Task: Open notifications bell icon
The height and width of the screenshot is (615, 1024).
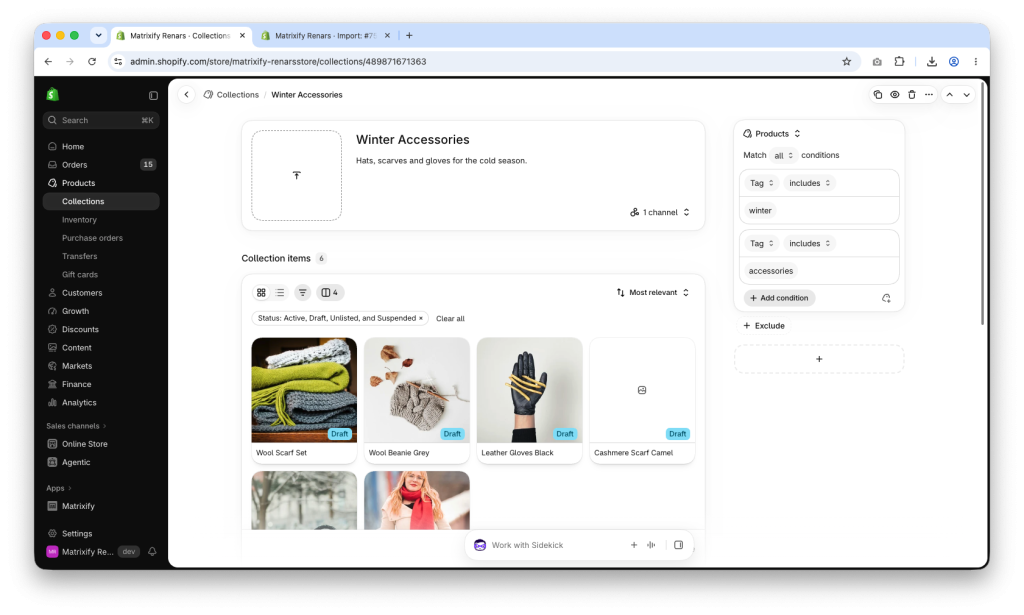Action: (x=152, y=552)
